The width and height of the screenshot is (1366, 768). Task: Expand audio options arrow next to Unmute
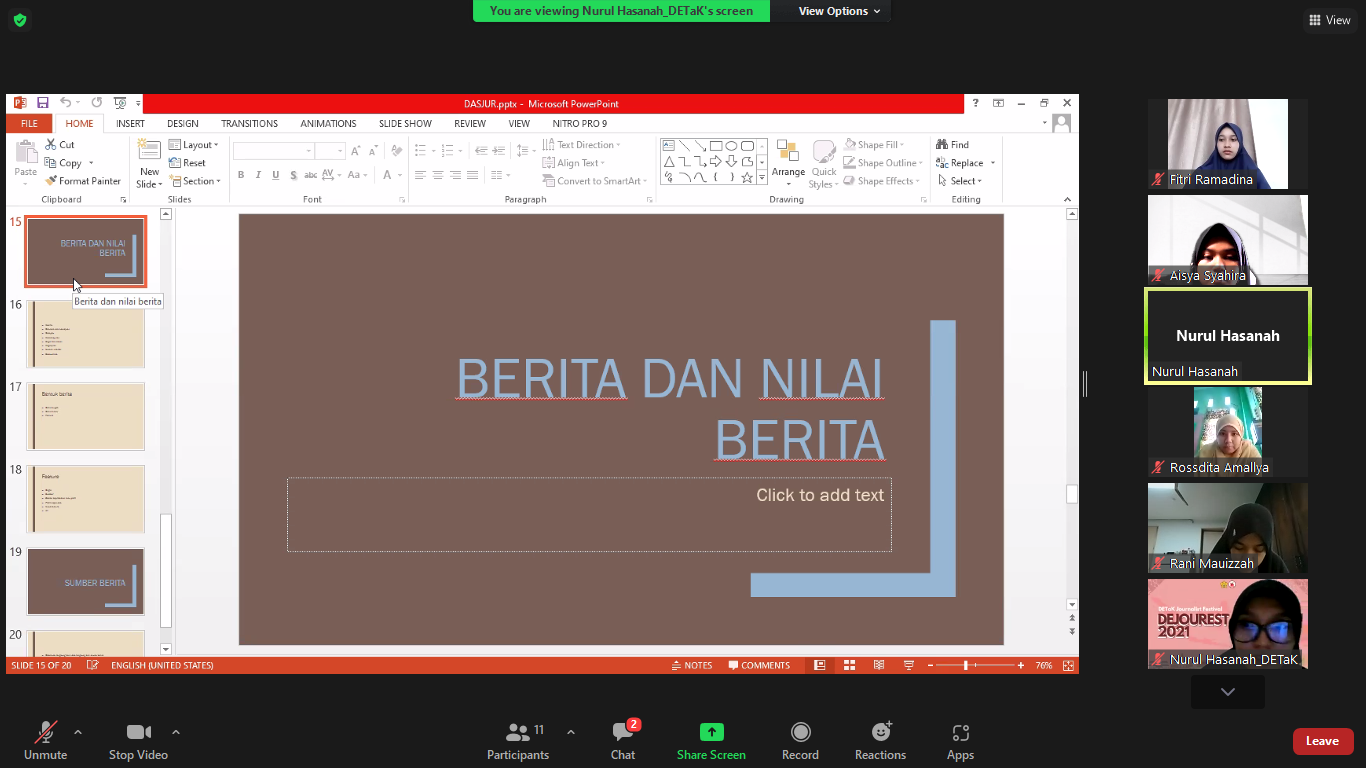[78, 732]
